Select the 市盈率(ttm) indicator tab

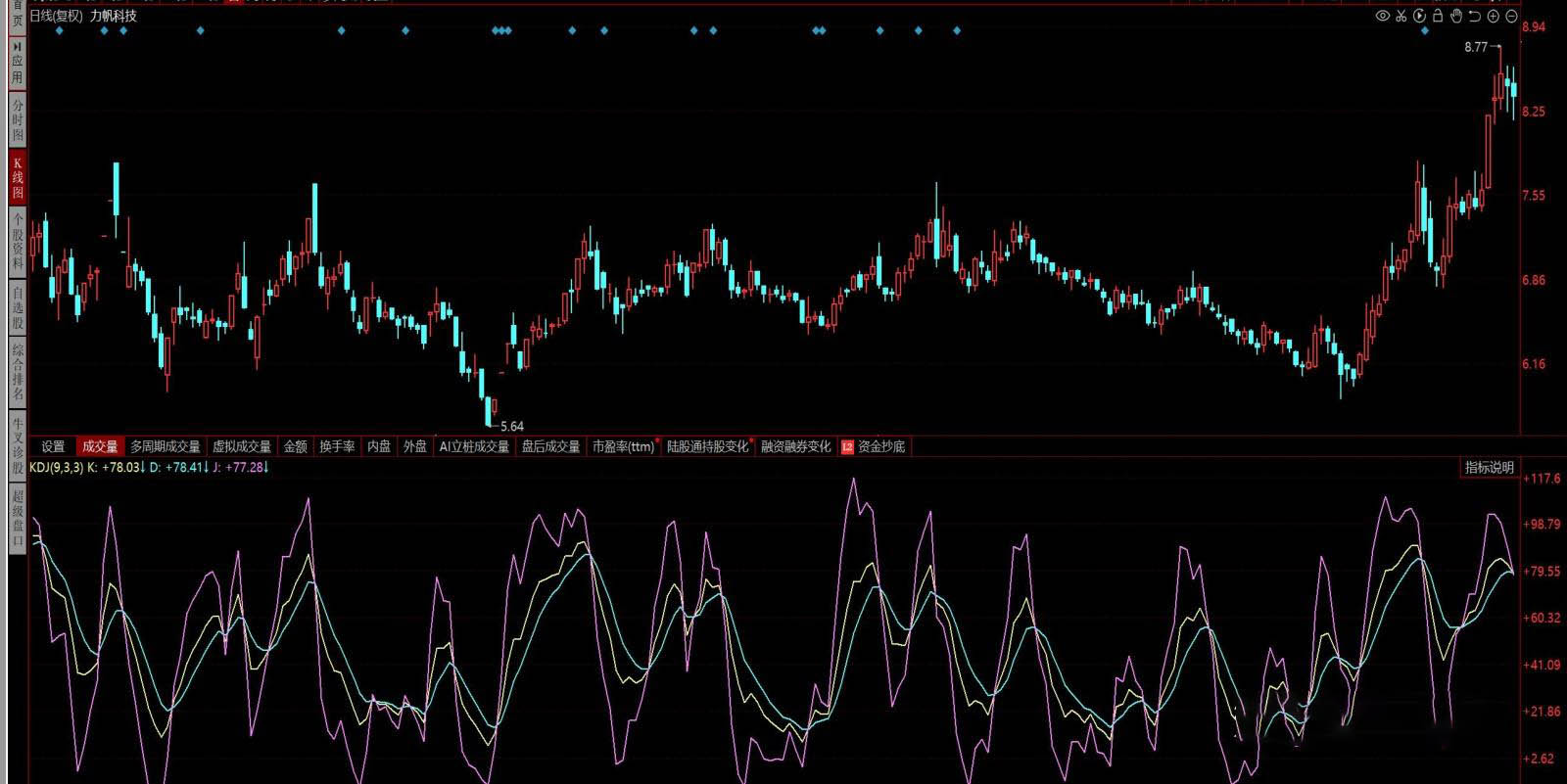click(x=623, y=446)
